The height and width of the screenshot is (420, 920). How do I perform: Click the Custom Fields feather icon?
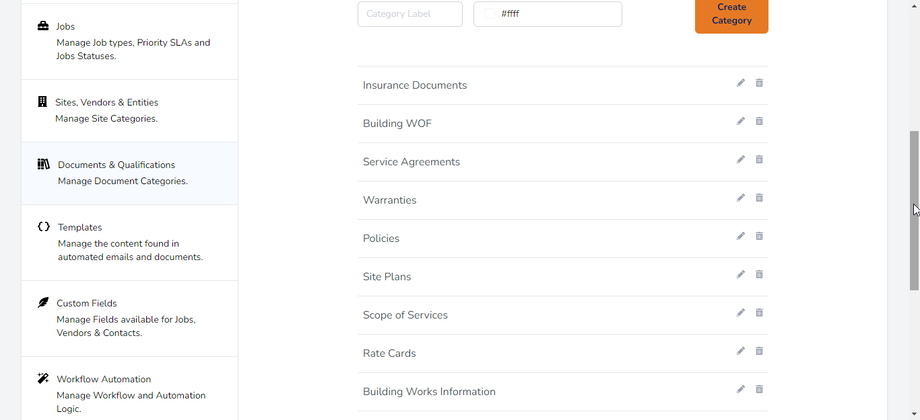click(43, 303)
